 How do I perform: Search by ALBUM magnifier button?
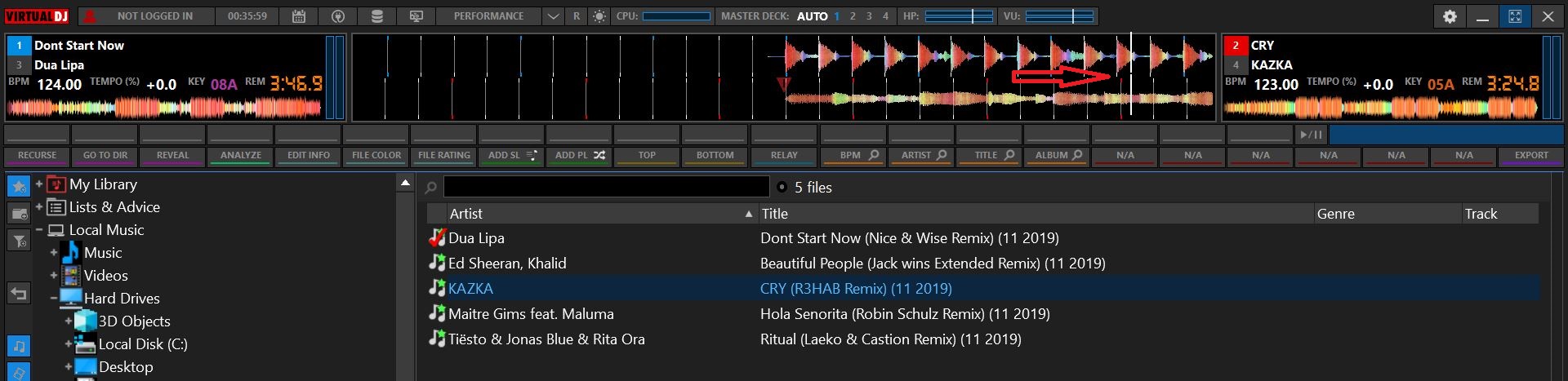pyautogui.click(x=1058, y=156)
